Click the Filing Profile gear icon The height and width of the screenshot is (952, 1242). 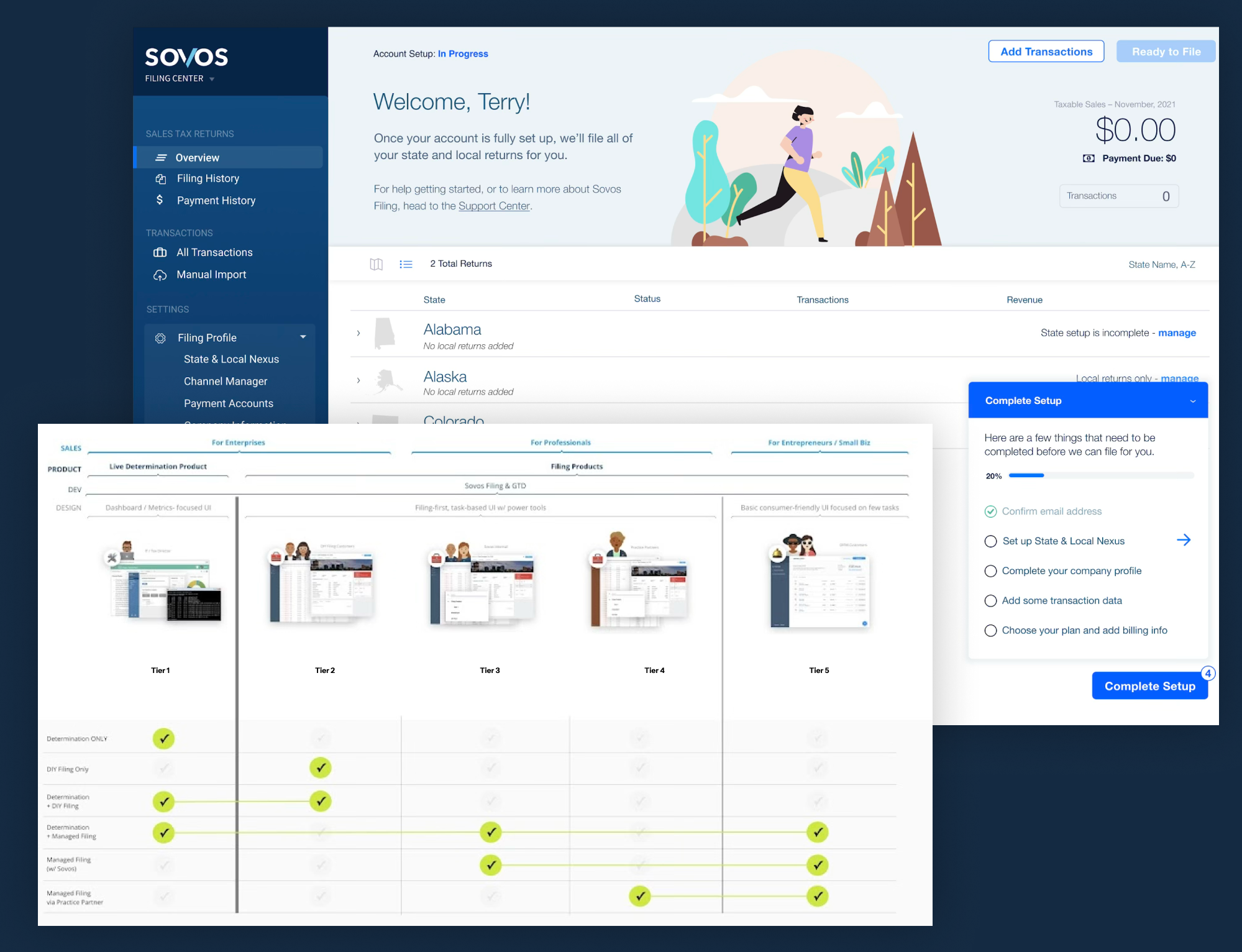pos(160,338)
